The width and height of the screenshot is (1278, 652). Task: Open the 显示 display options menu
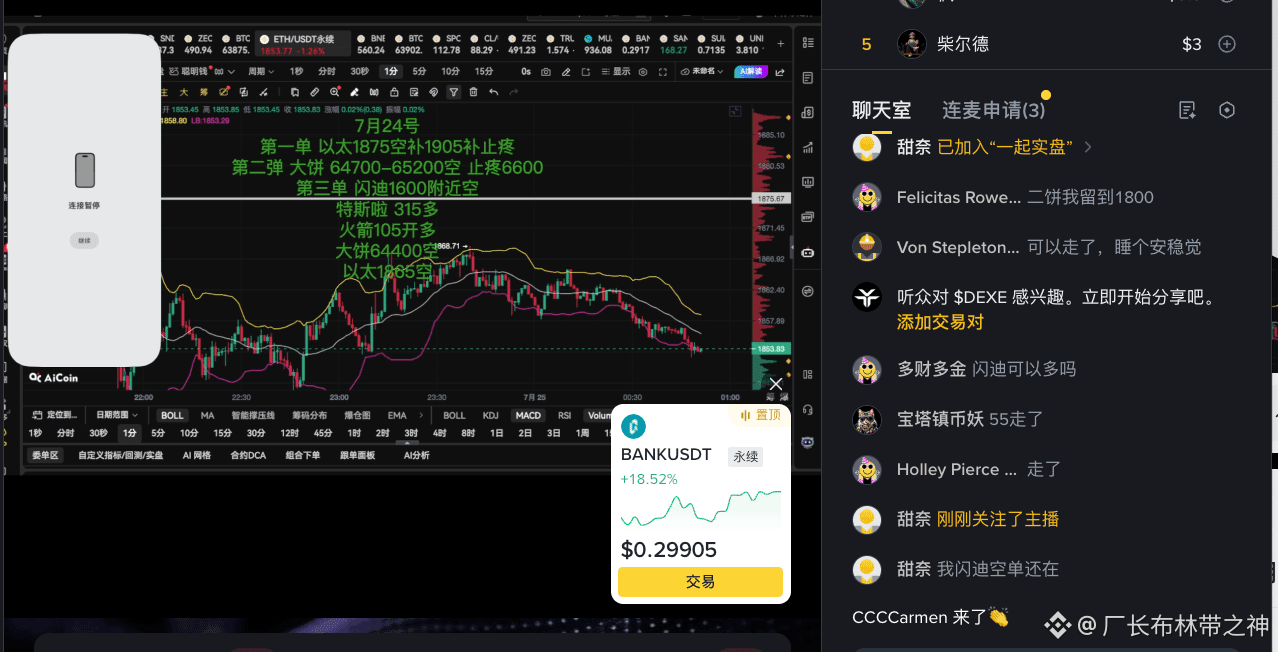pyautogui.click(x=616, y=72)
